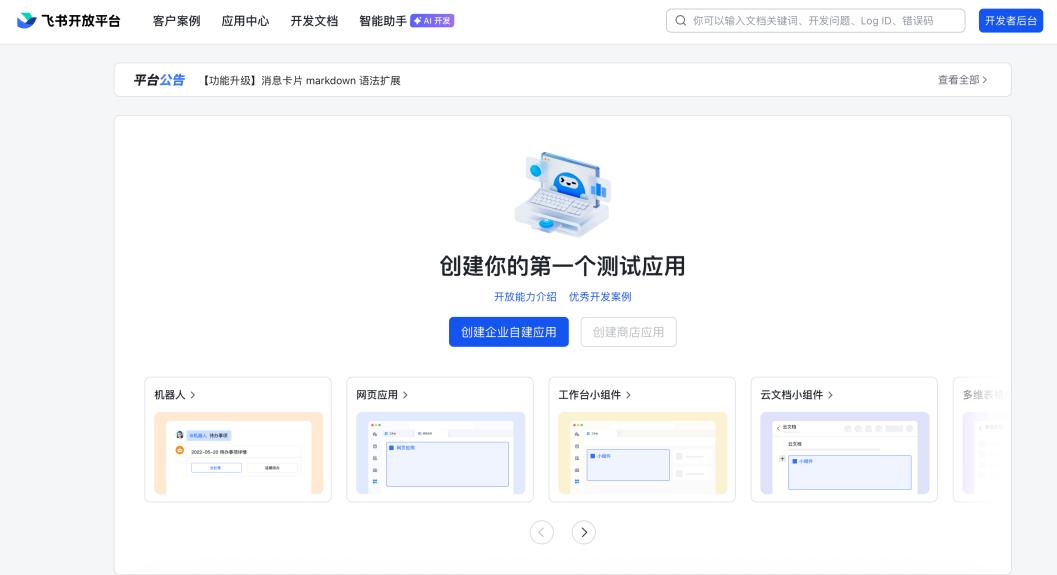Click the previous carousel arrow
Screen dimensions: 1057x575
[x=542, y=533]
